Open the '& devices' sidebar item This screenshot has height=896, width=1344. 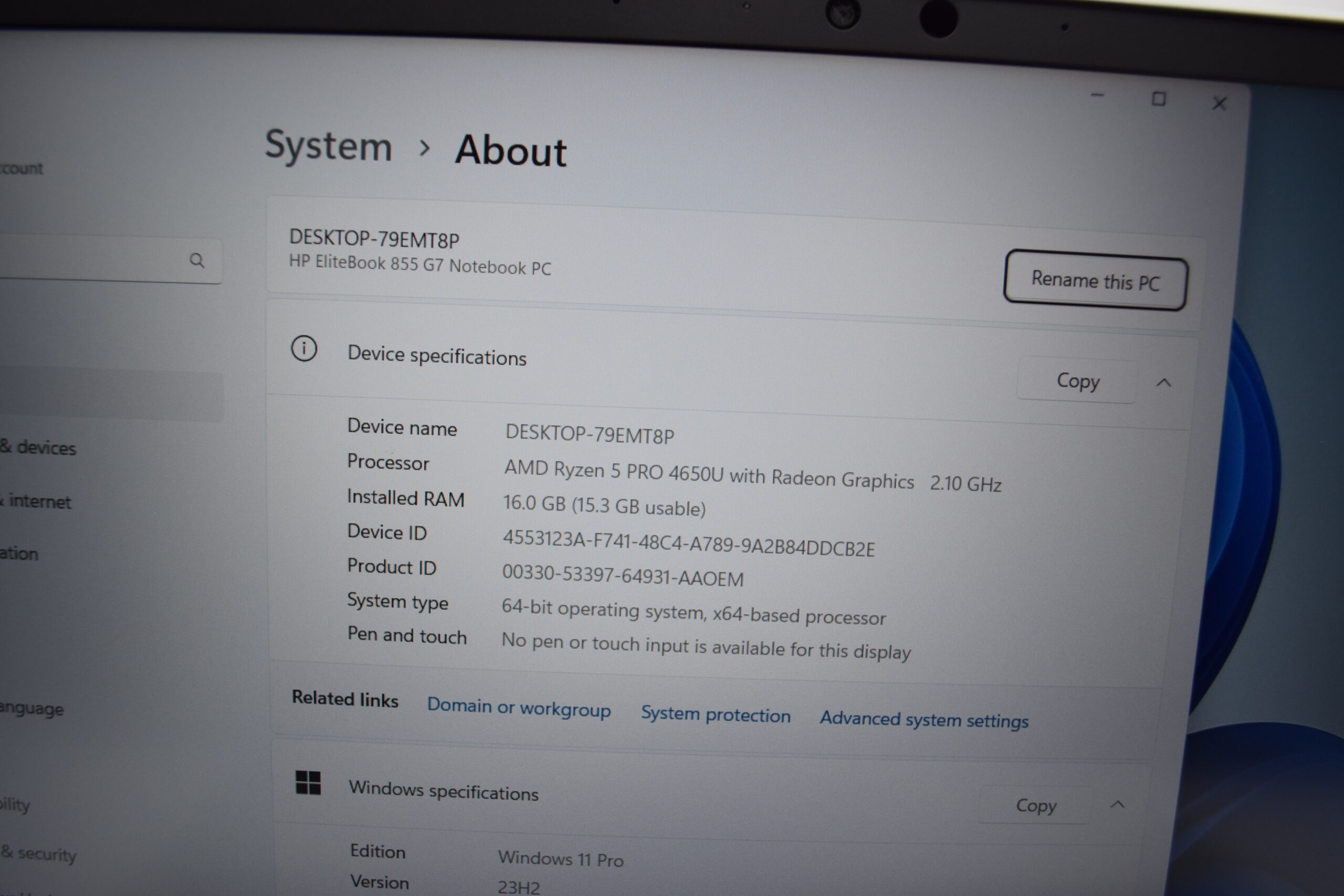(x=38, y=447)
